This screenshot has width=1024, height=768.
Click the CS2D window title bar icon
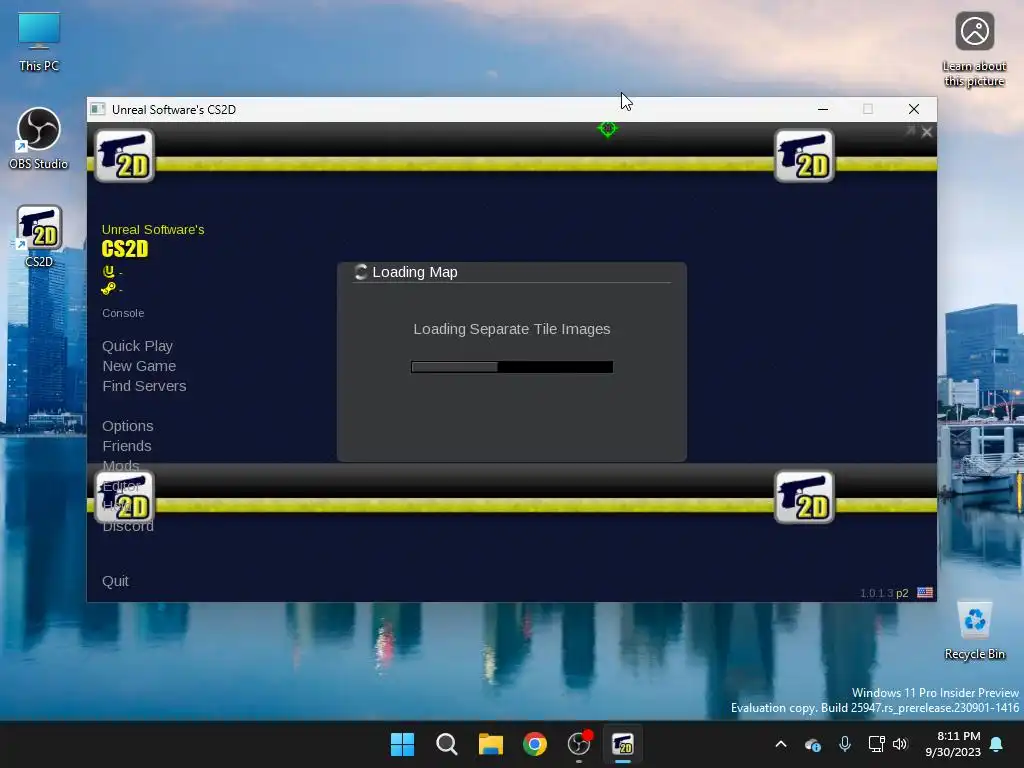(x=98, y=109)
